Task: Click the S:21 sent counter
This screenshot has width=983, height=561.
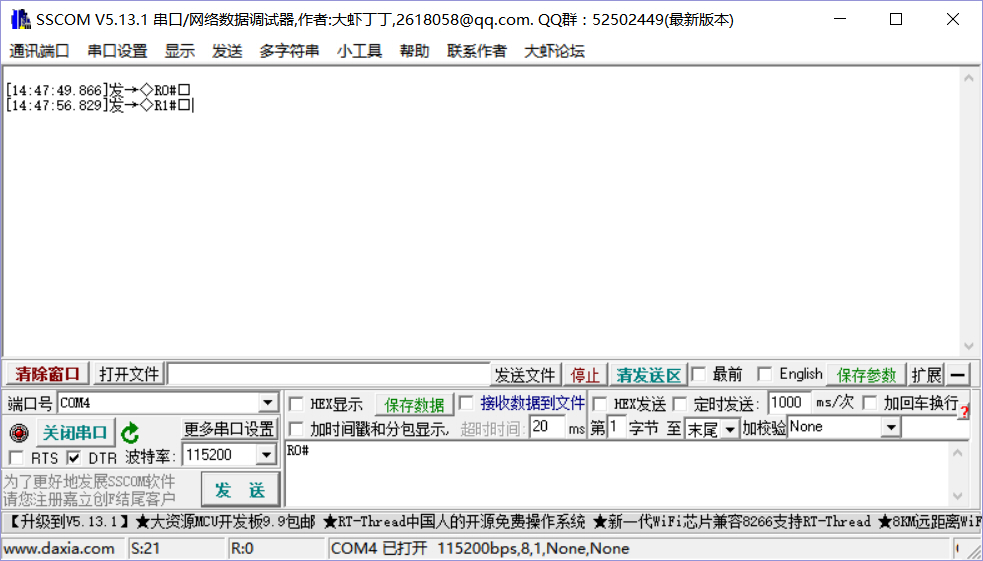Action: click(145, 548)
